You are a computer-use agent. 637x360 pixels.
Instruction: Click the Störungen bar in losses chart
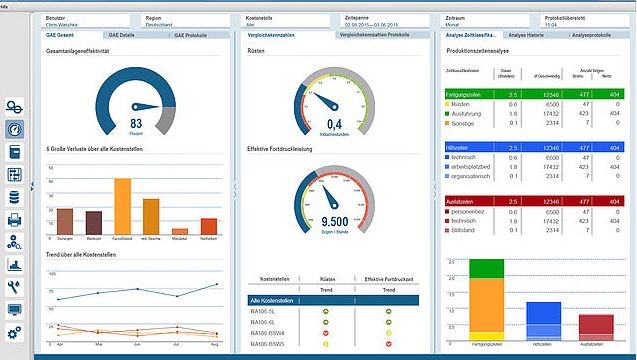coord(65,221)
